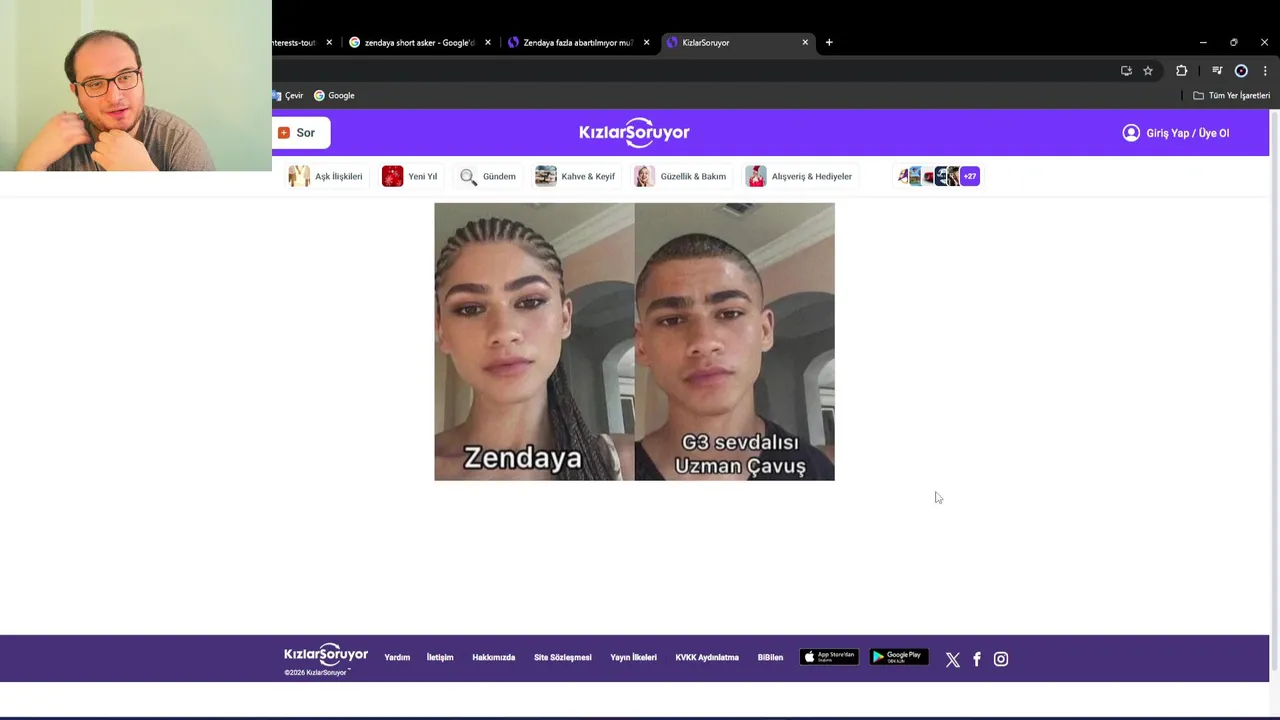The height and width of the screenshot is (720, 1280).
Task: Open the Aşk İlişkileri category
Action: (326, 176)
